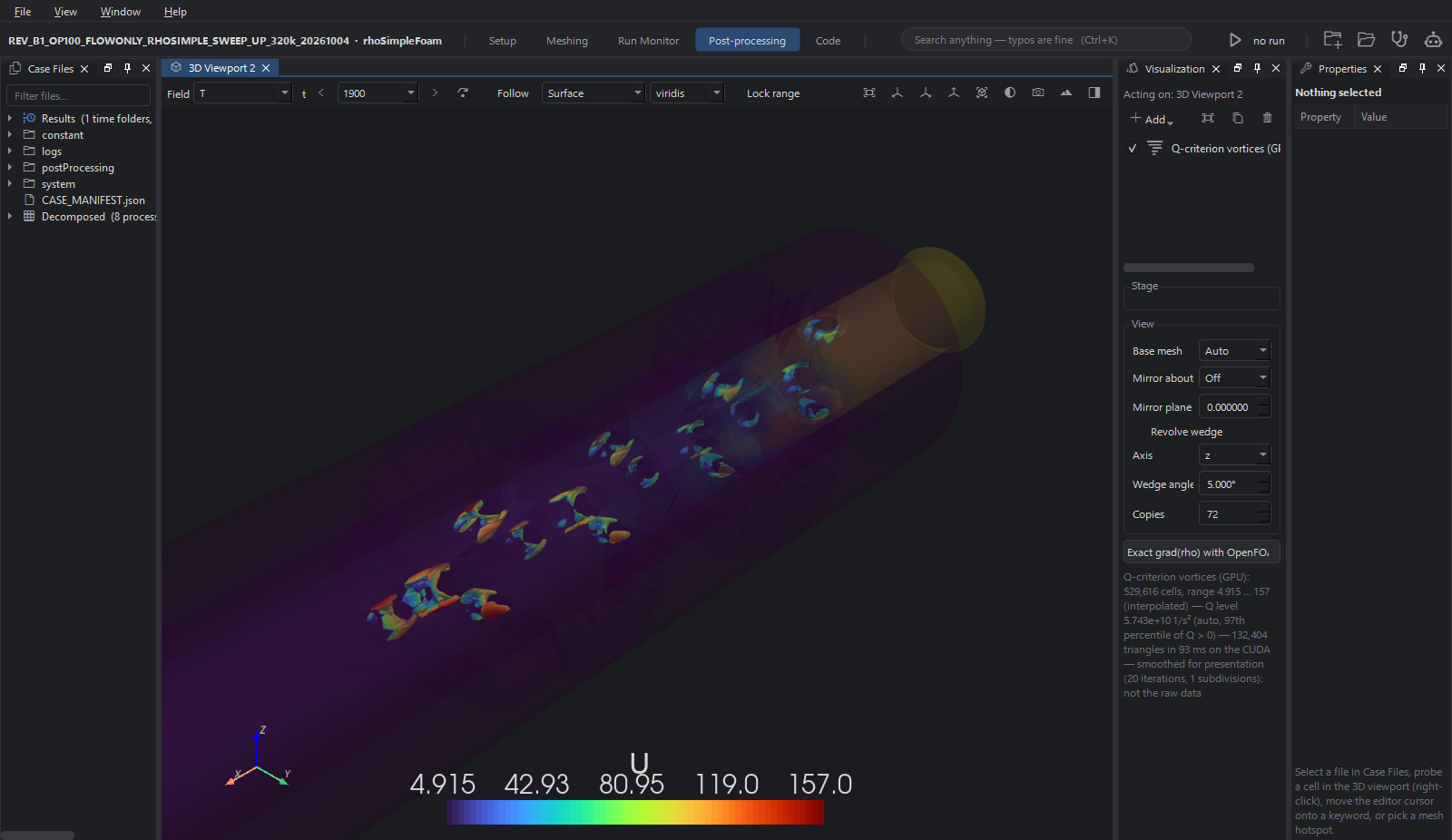Open the Mirror about dropdown
This screenshot has height=840, width=1452.
(1234, 377)
